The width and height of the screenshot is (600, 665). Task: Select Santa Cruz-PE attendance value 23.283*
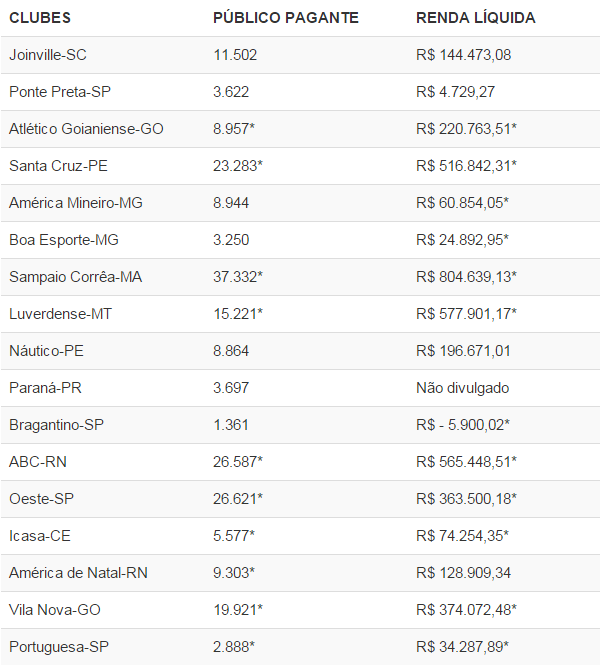click(x=238, y=166)
